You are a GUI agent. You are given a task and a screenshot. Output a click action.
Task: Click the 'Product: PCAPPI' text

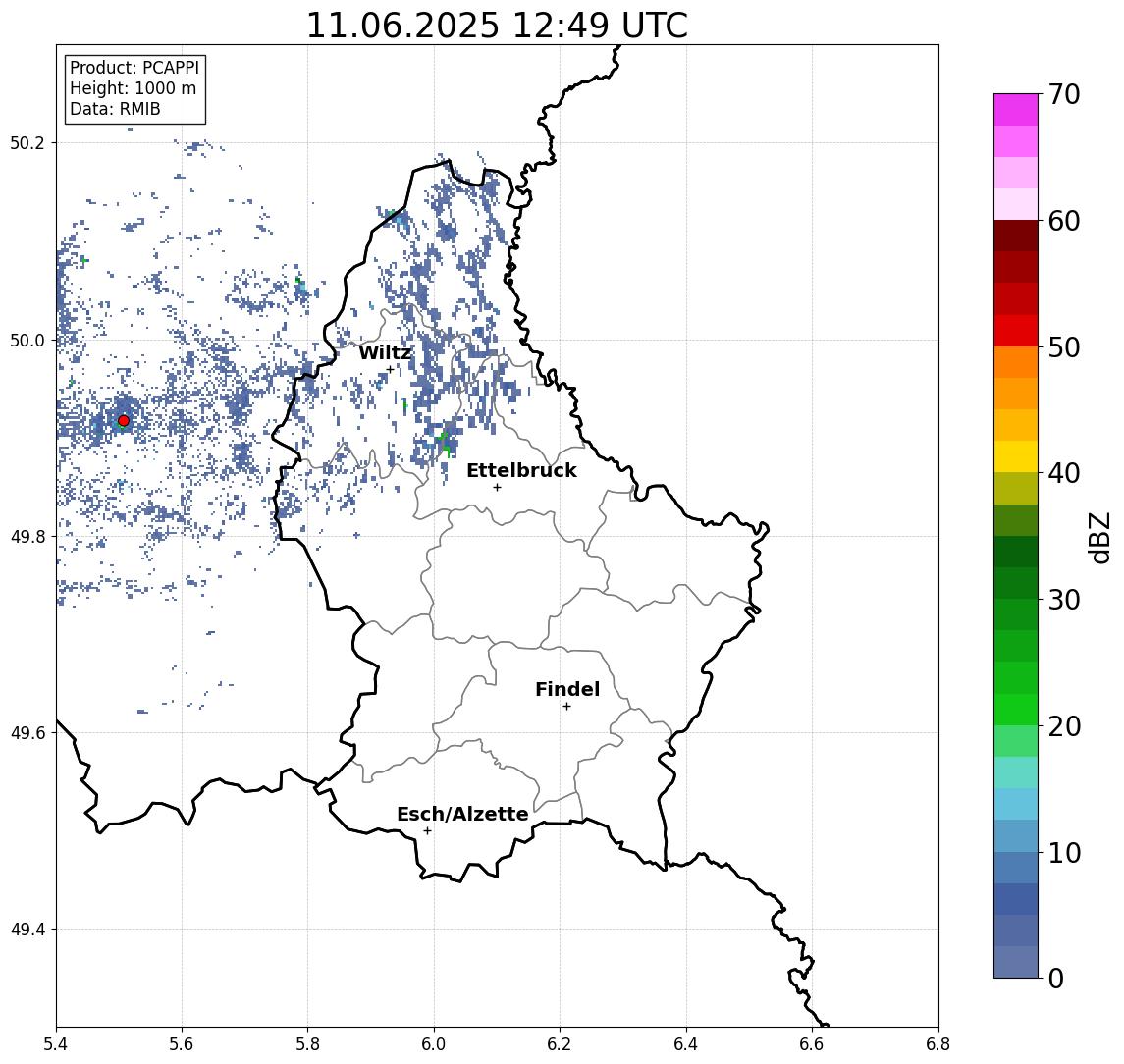[x=134, y=68]
